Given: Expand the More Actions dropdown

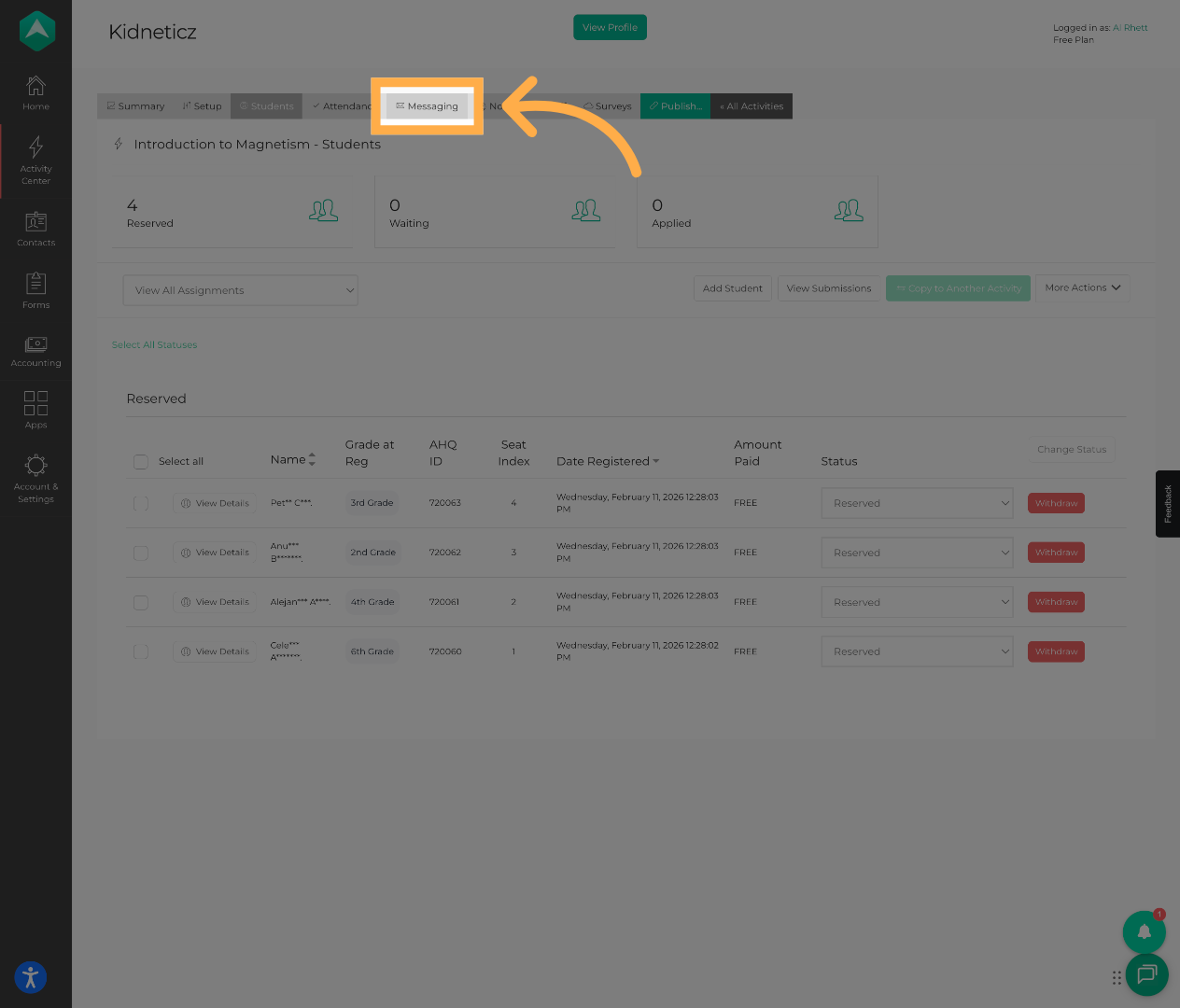Looking at the screenshot, I should (1082, 288).
